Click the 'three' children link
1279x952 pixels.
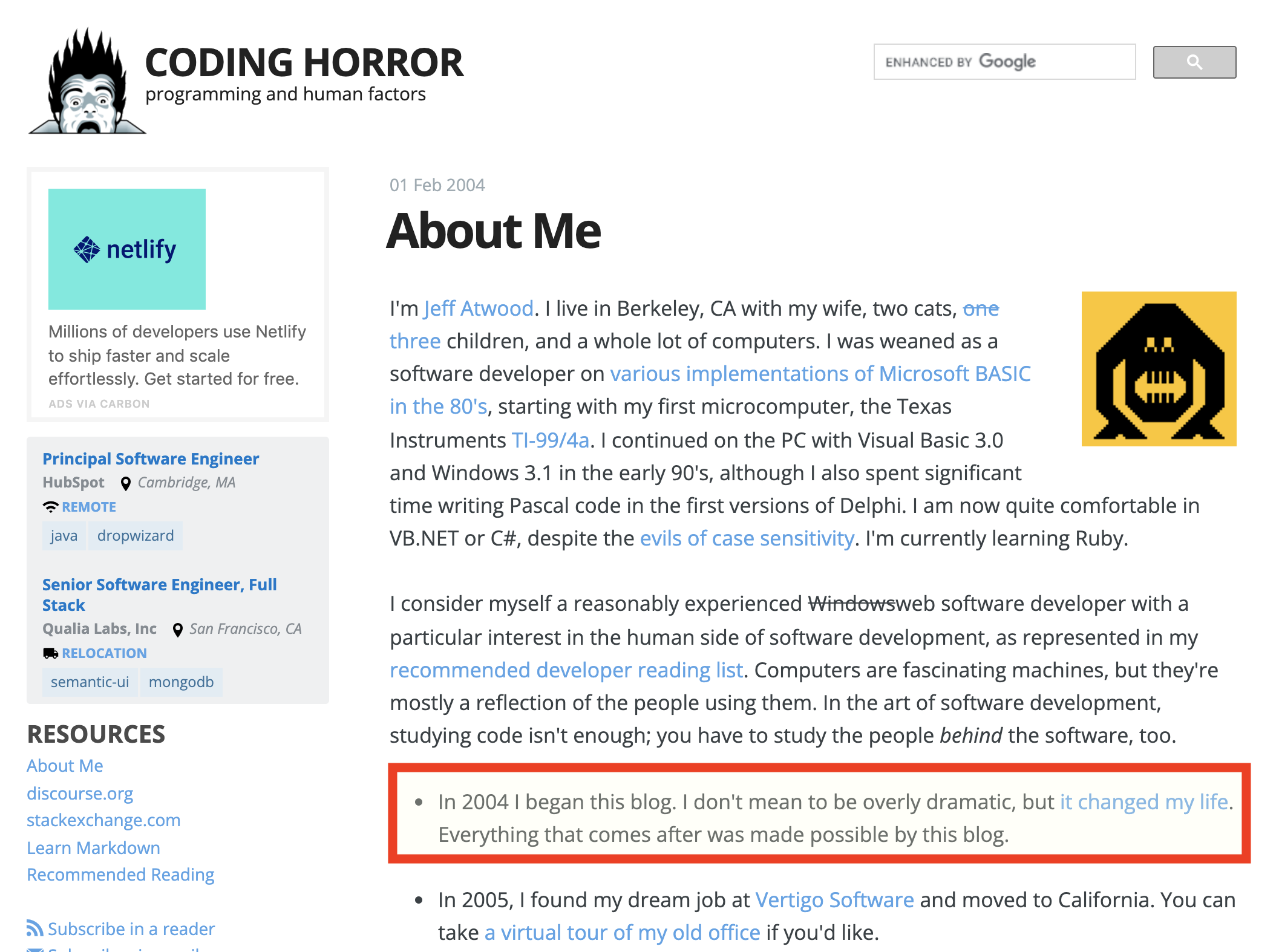(415, 341)
